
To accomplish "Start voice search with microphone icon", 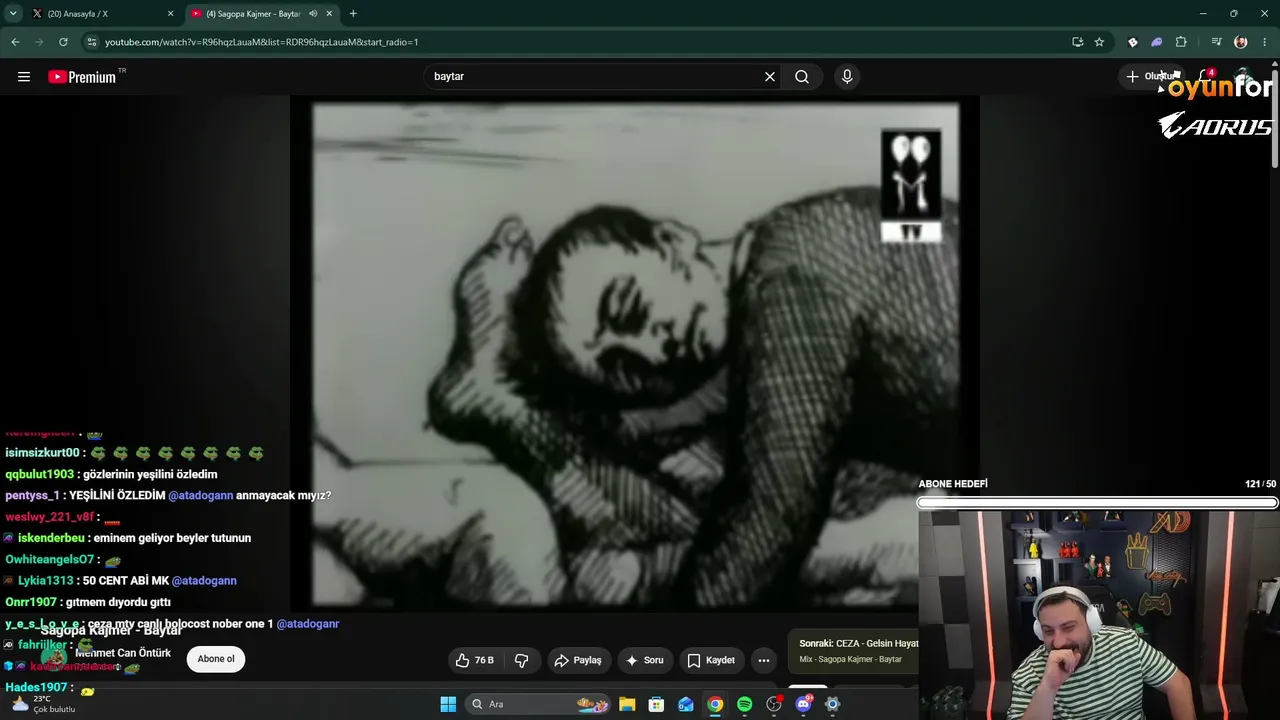I will point(847,77).
